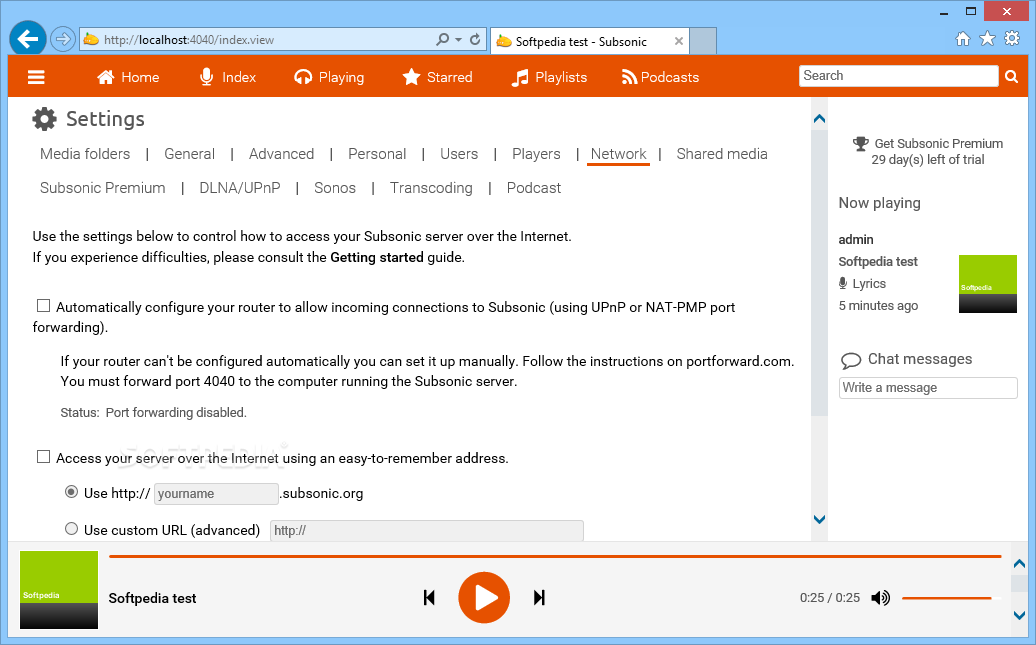Open the Get Subsonic Premium link
The image size is (1036, 645).
[x=938, y=143]
